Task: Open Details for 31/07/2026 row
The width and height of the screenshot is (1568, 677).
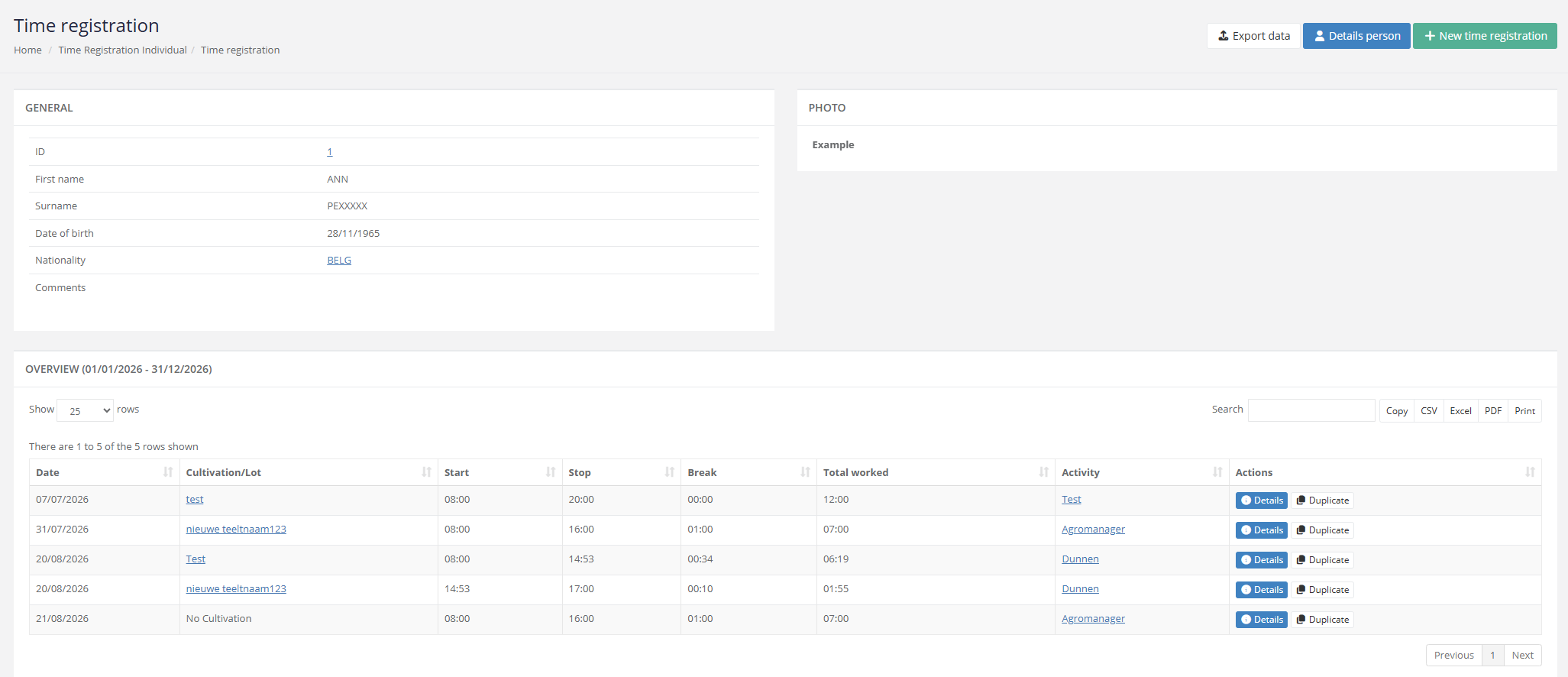Action: click(1262, 530)
